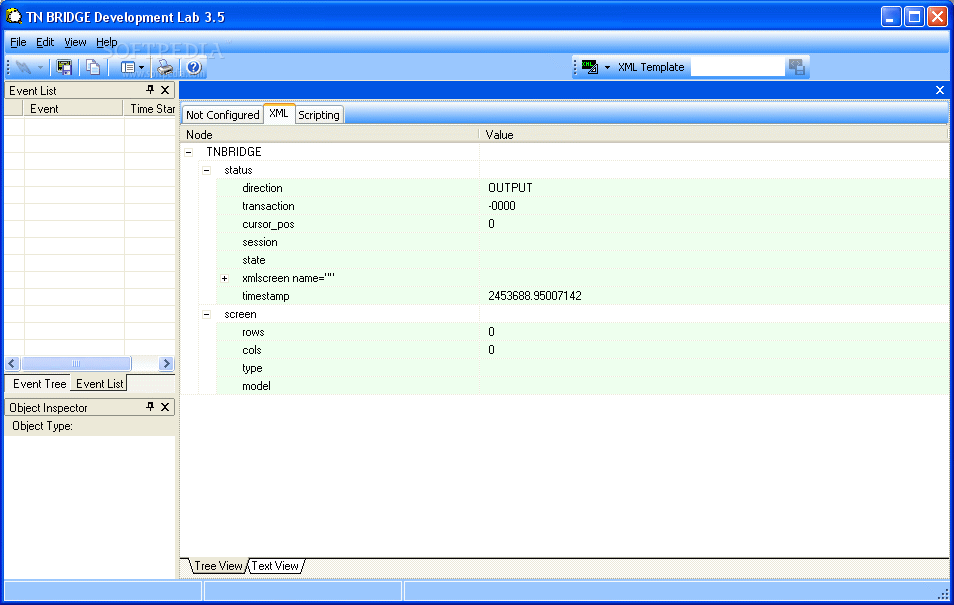Open the layout view dropdown arrow
Viewport: 954px width, 605px height.
(x=141, y=68)
